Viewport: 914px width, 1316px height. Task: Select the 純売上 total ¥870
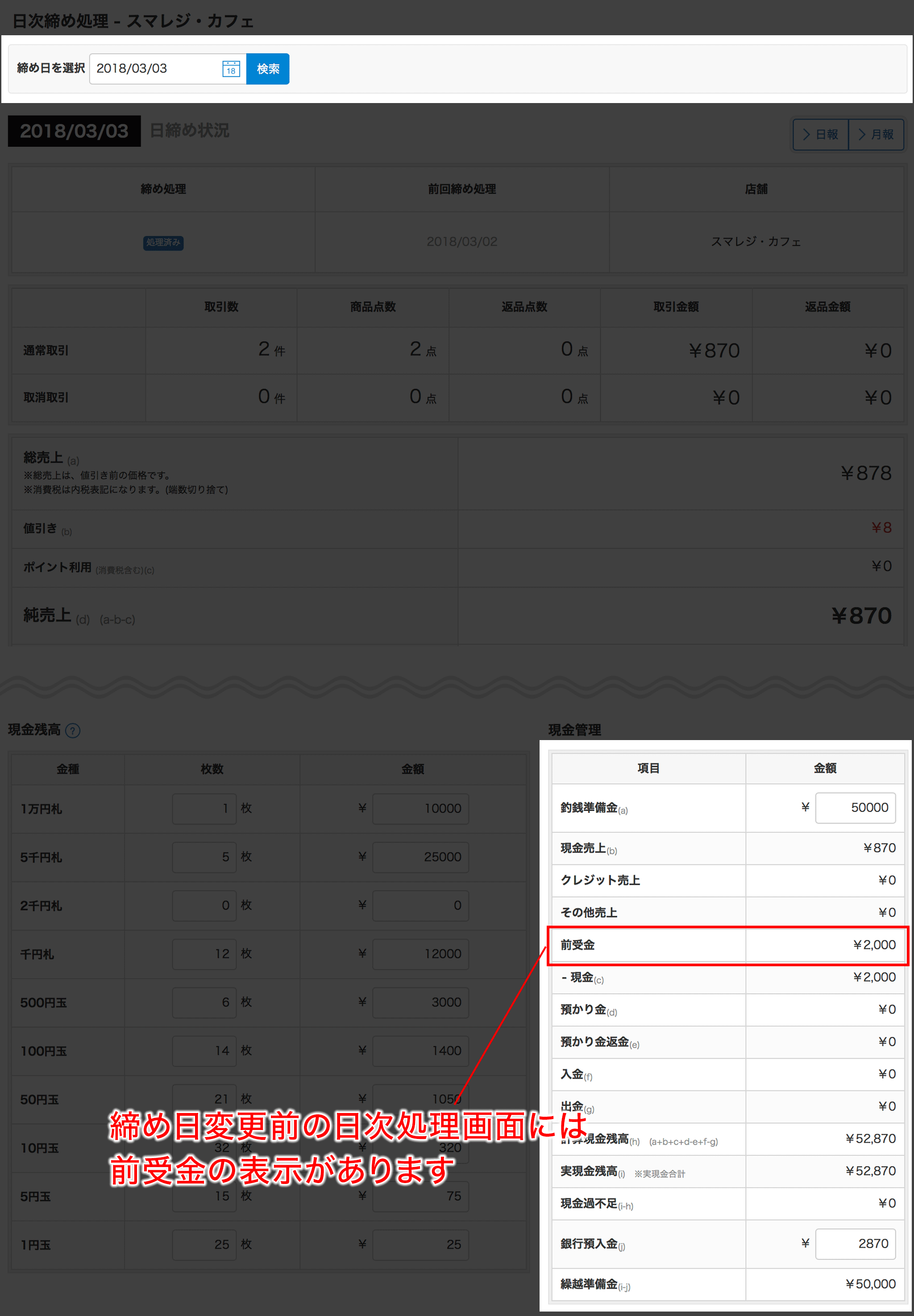click(x=861, y=616)
